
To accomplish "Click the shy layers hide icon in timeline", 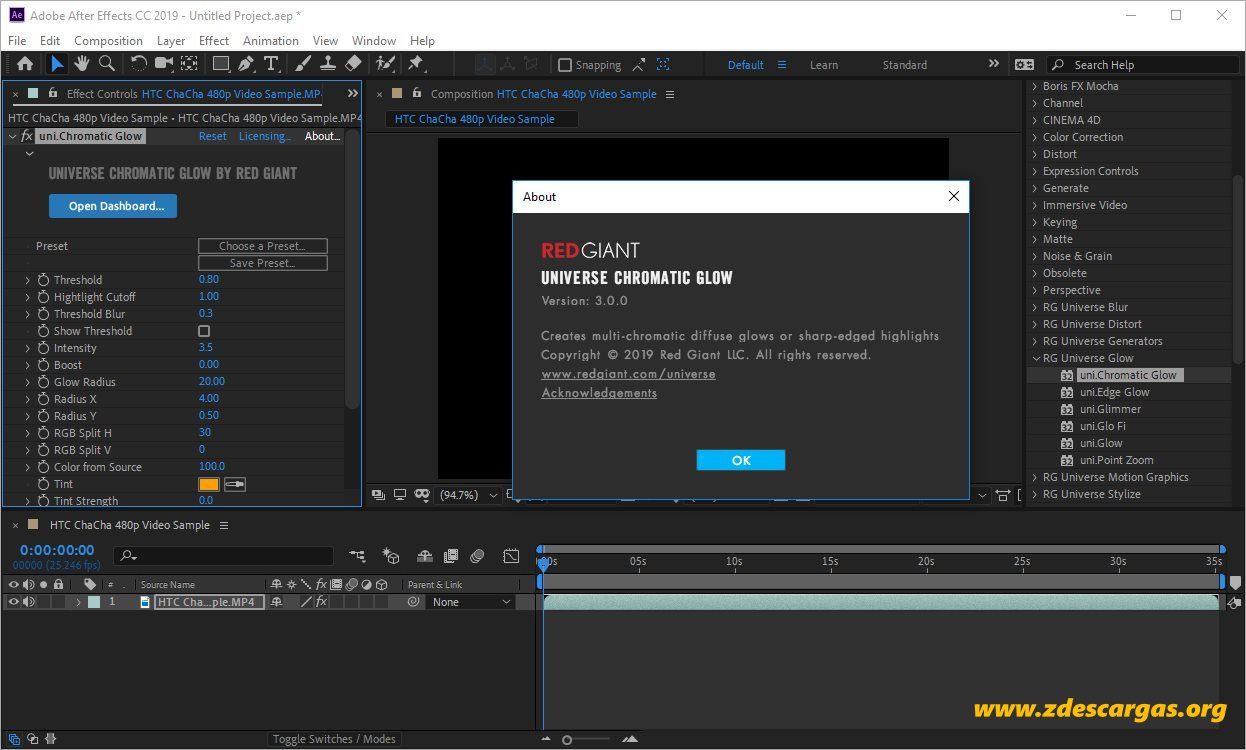I will 425,556.
